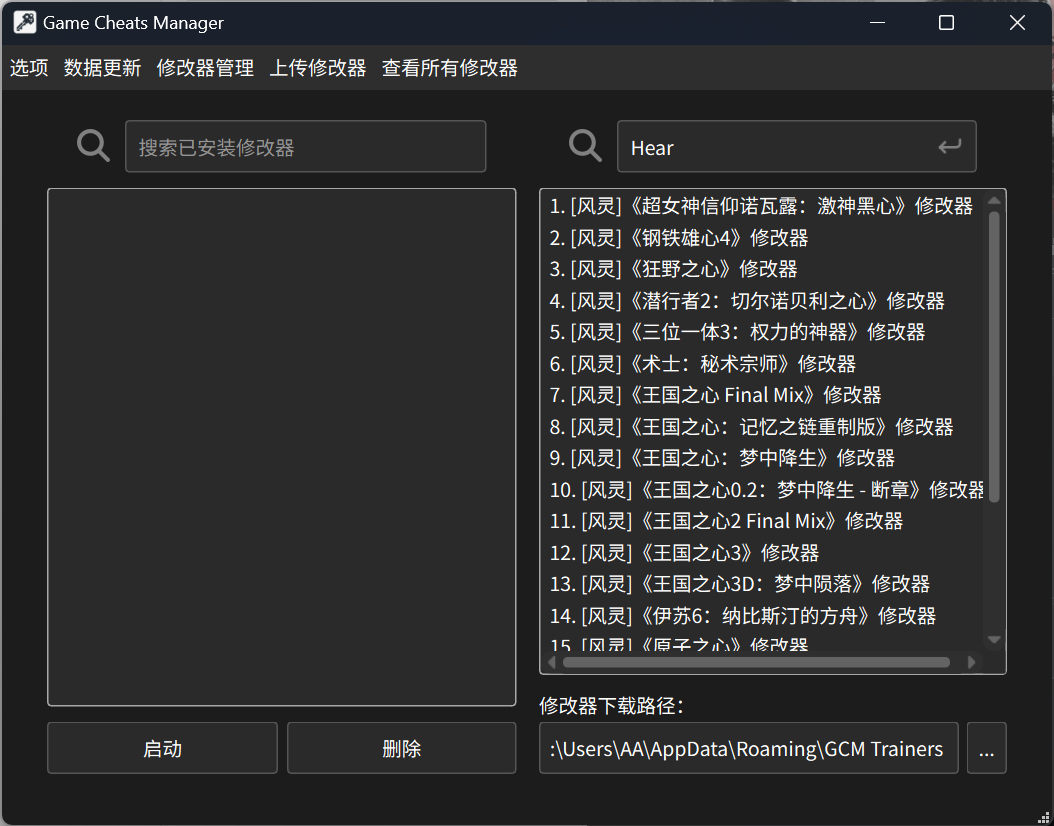The height and width of the screenshot is (826, 1054).
Task: Click the enter arrow icon in the Hear search box
Action: [949, 147]
